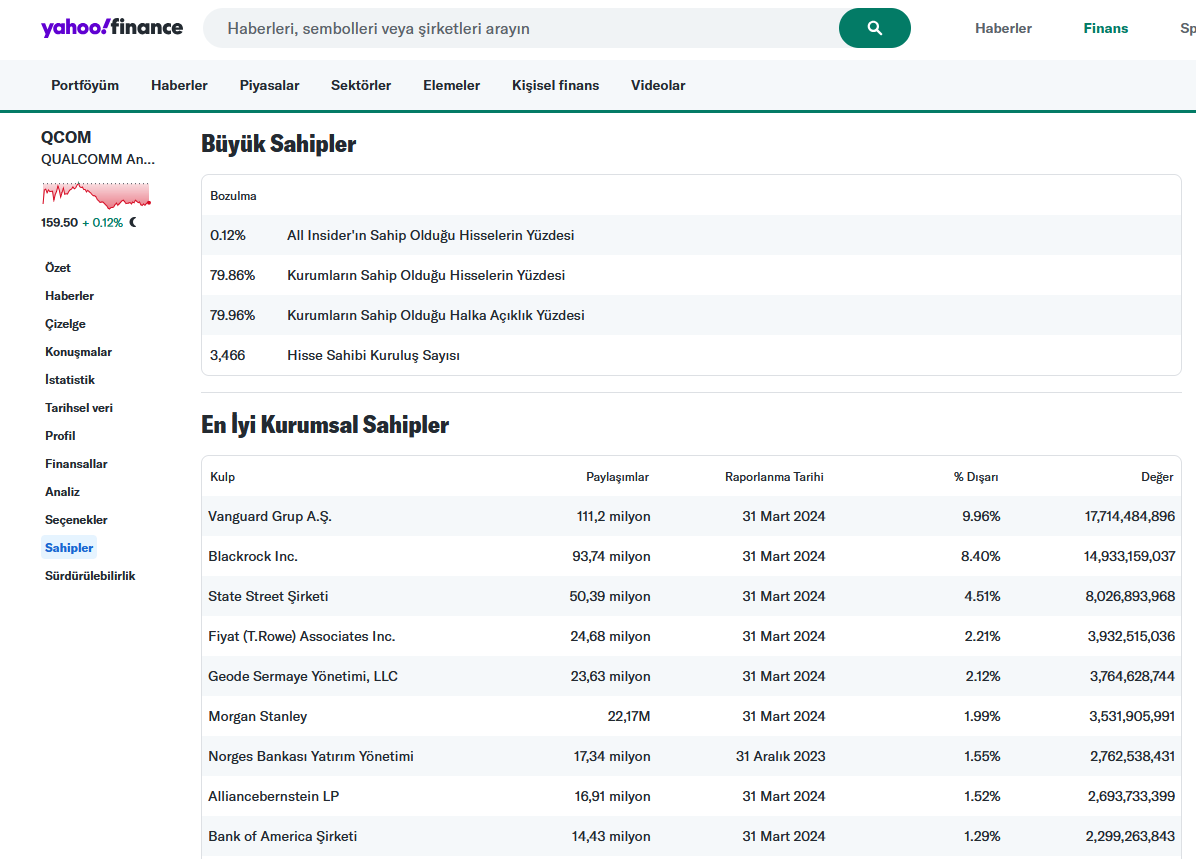Select Seçenekler in the sidebar
Viewport: 1196px width, 859px height.
[76, 520]
